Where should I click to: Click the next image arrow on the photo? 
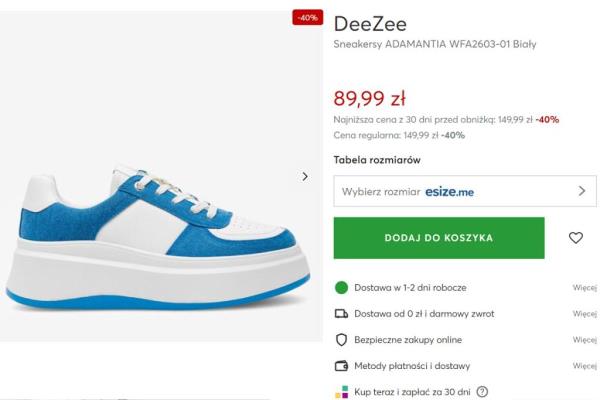click(305, 176)
